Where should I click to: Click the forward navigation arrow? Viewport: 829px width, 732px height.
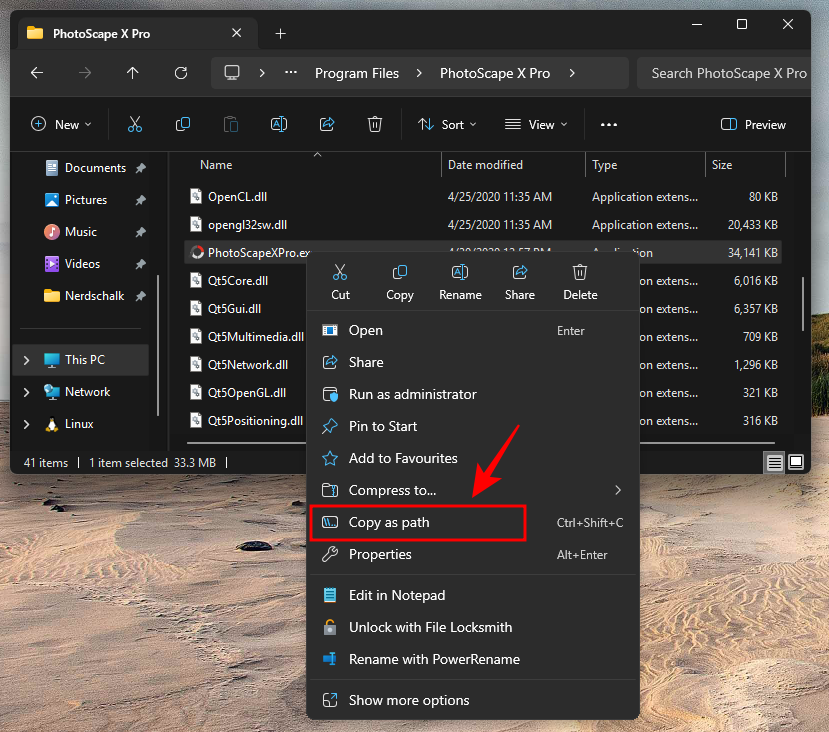point(85,73)
